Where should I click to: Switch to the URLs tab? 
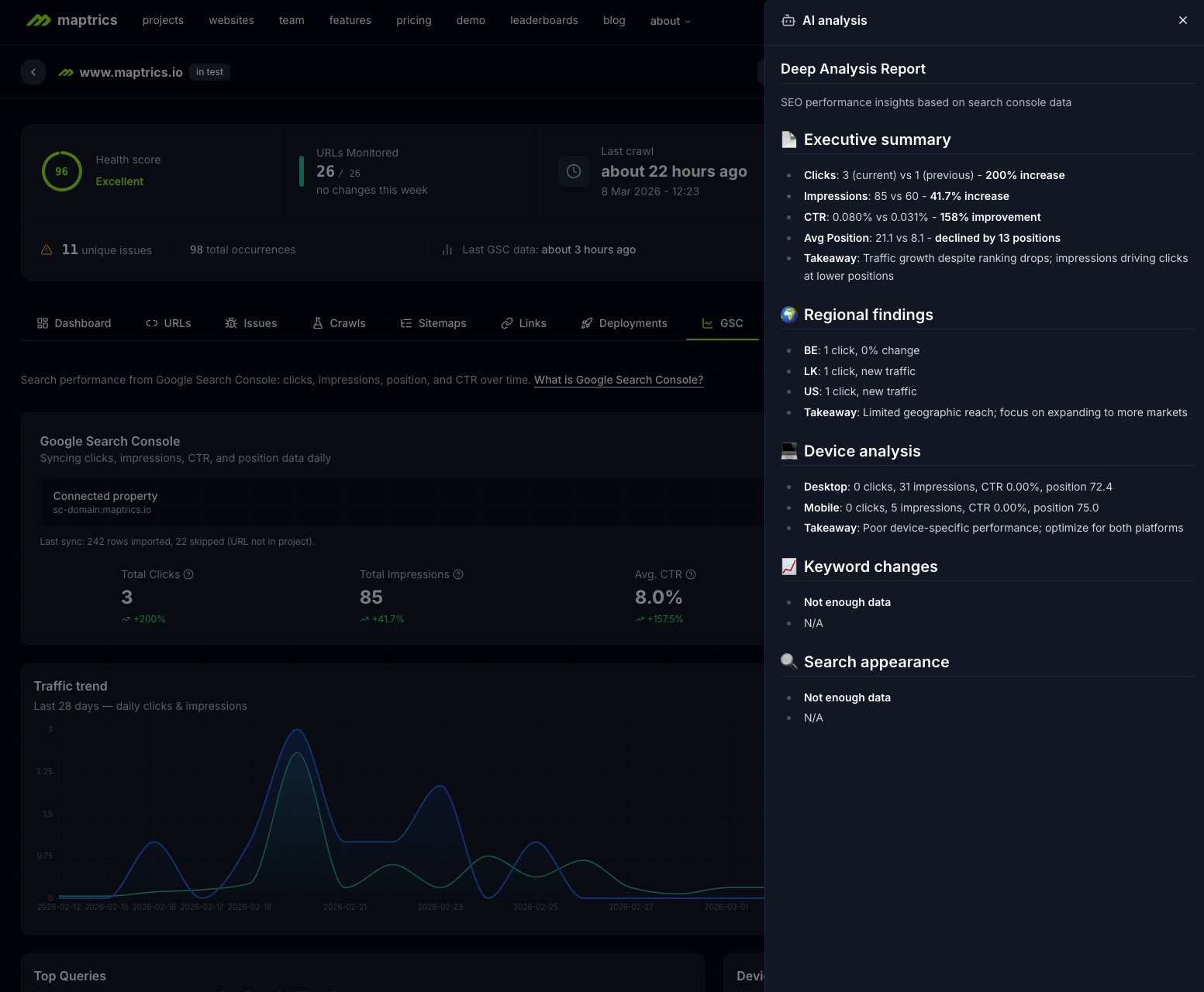pos(168,323)
